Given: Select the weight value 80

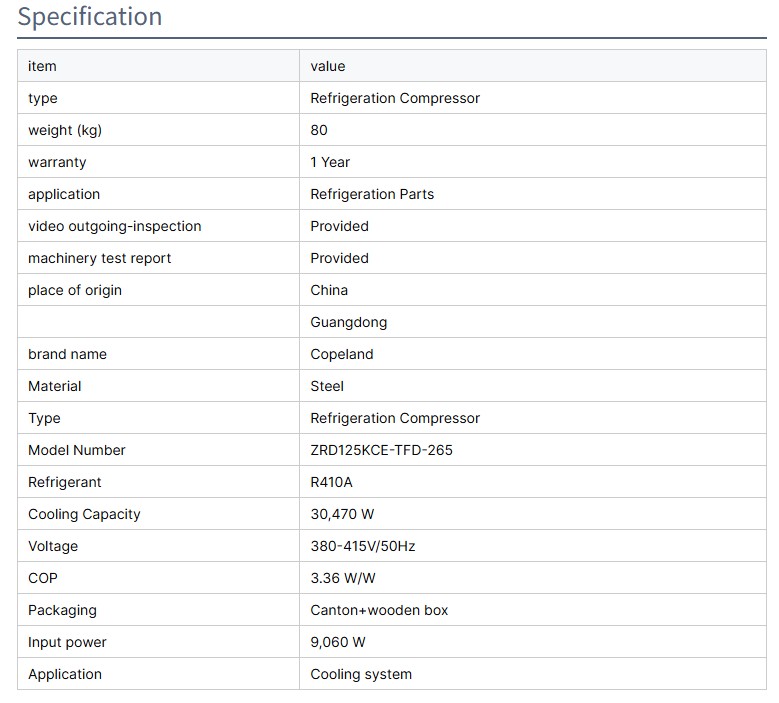Looking at the screenshot, I should coord(319,130).
